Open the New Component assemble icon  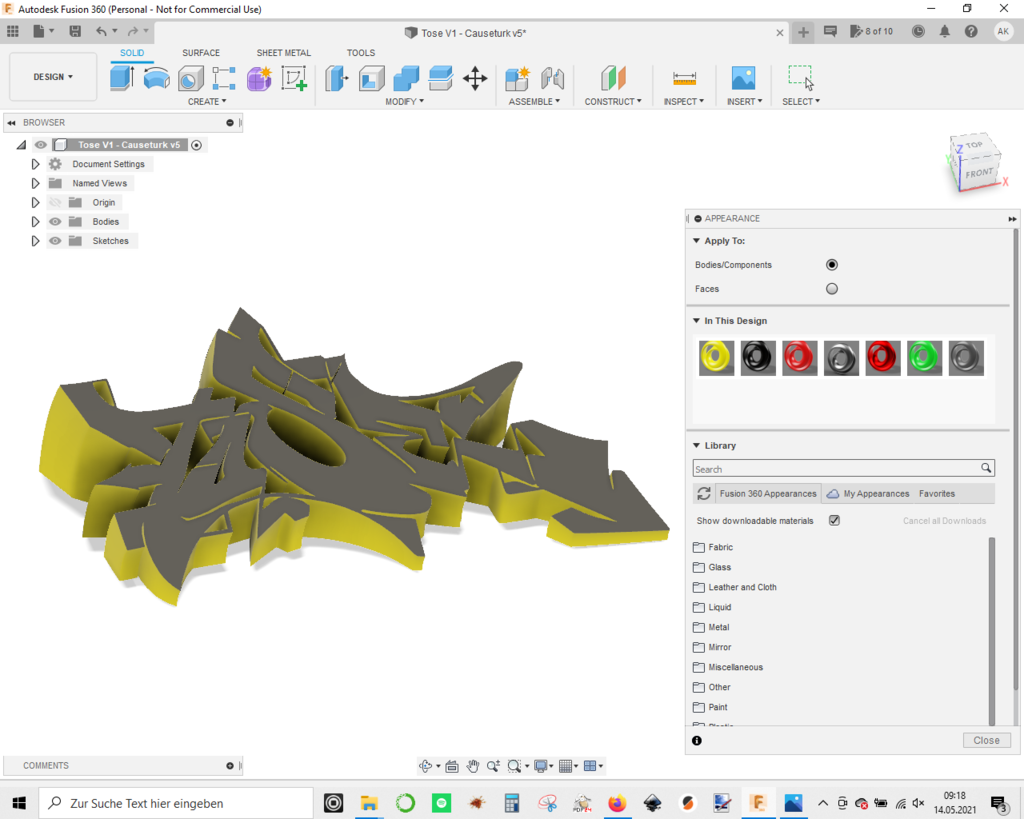[x=517, y=78]
